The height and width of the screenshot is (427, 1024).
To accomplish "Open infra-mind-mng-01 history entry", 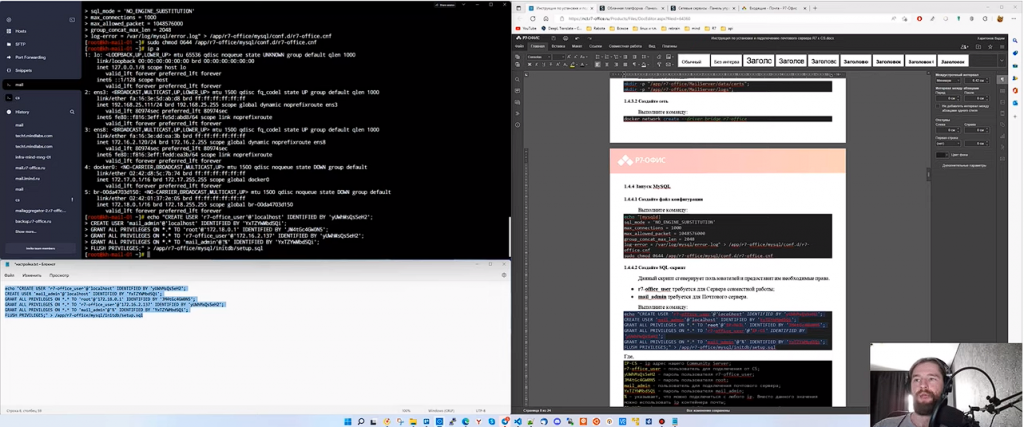I will click(x=33, y=157).
